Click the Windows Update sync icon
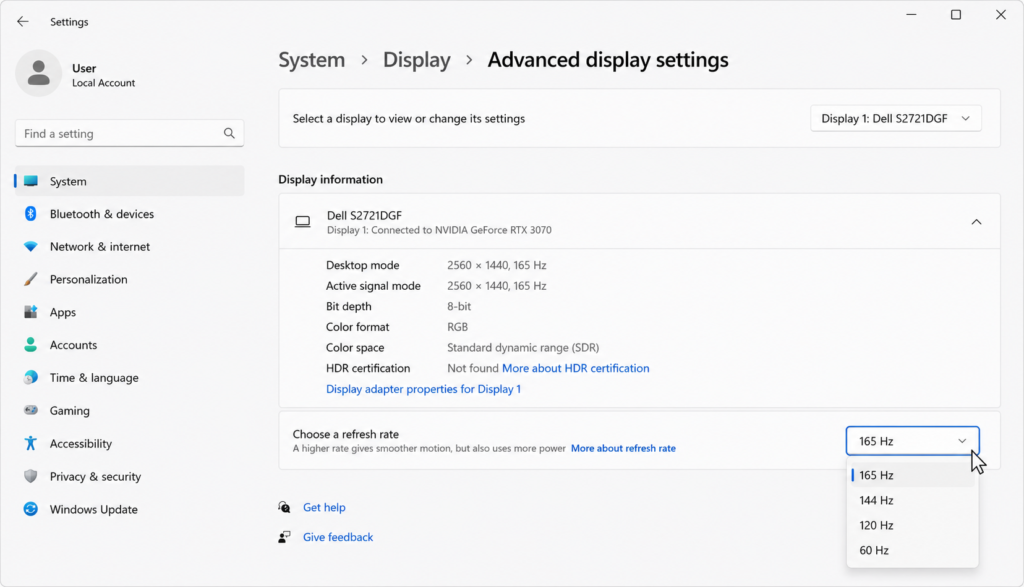Image resolution: width=1024 pixels, height=587 pixels. (x=31, y=509)
